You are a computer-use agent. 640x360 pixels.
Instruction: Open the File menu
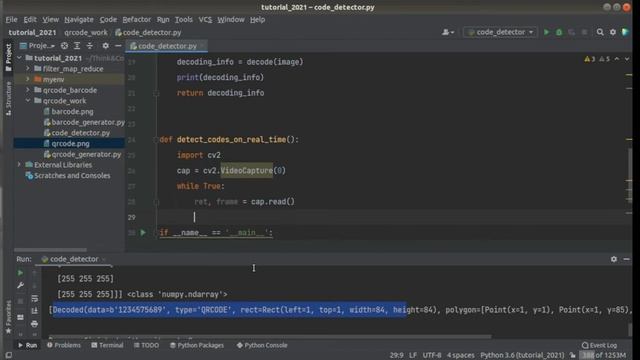pyautogui.click(x=11, y=19)
